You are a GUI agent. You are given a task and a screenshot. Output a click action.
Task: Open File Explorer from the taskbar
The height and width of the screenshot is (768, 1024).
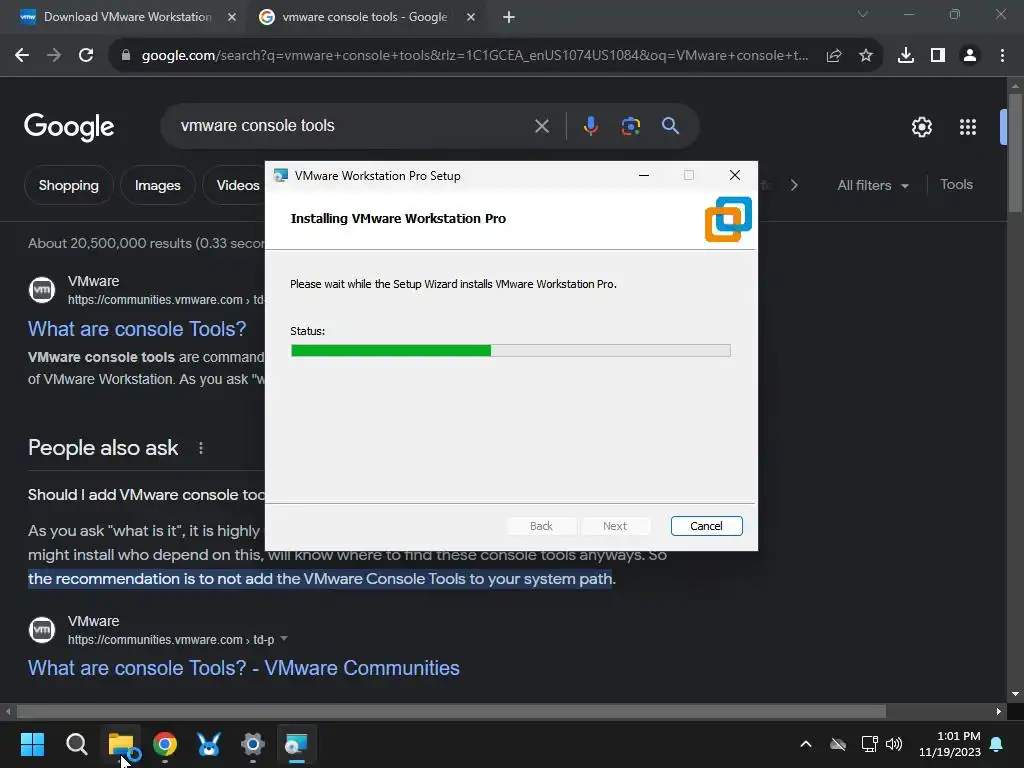pyautogui.click(x=121, y=744)
